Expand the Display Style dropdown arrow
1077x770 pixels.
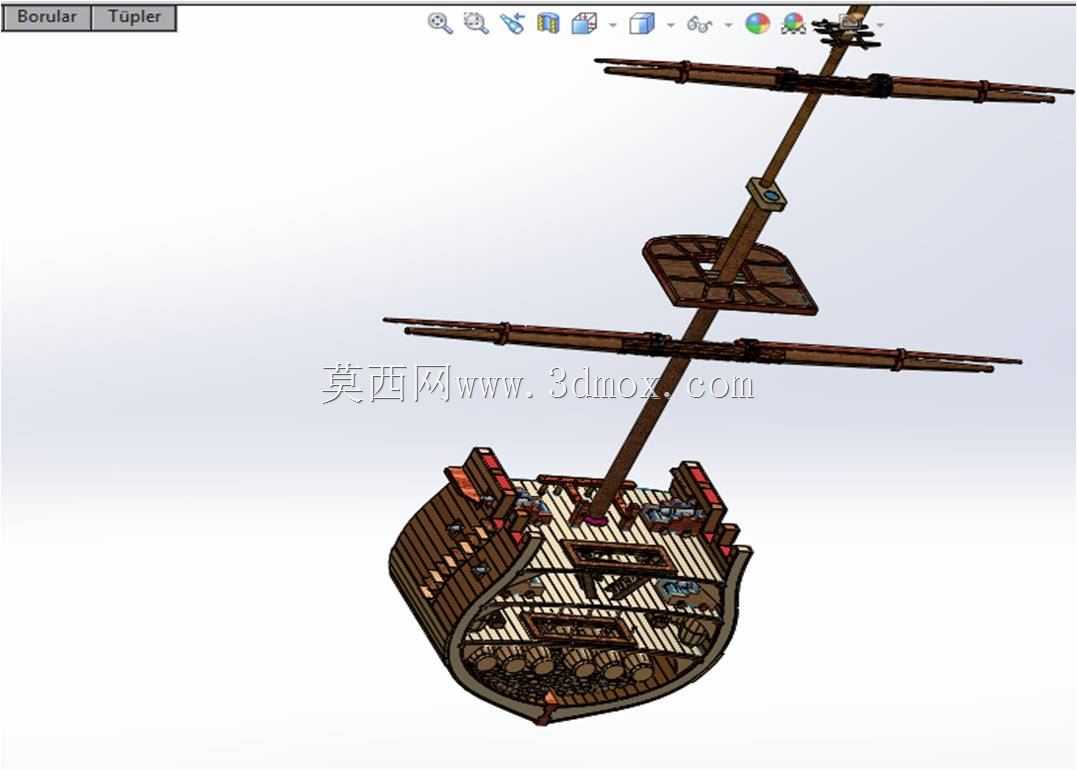coord(670,25)
